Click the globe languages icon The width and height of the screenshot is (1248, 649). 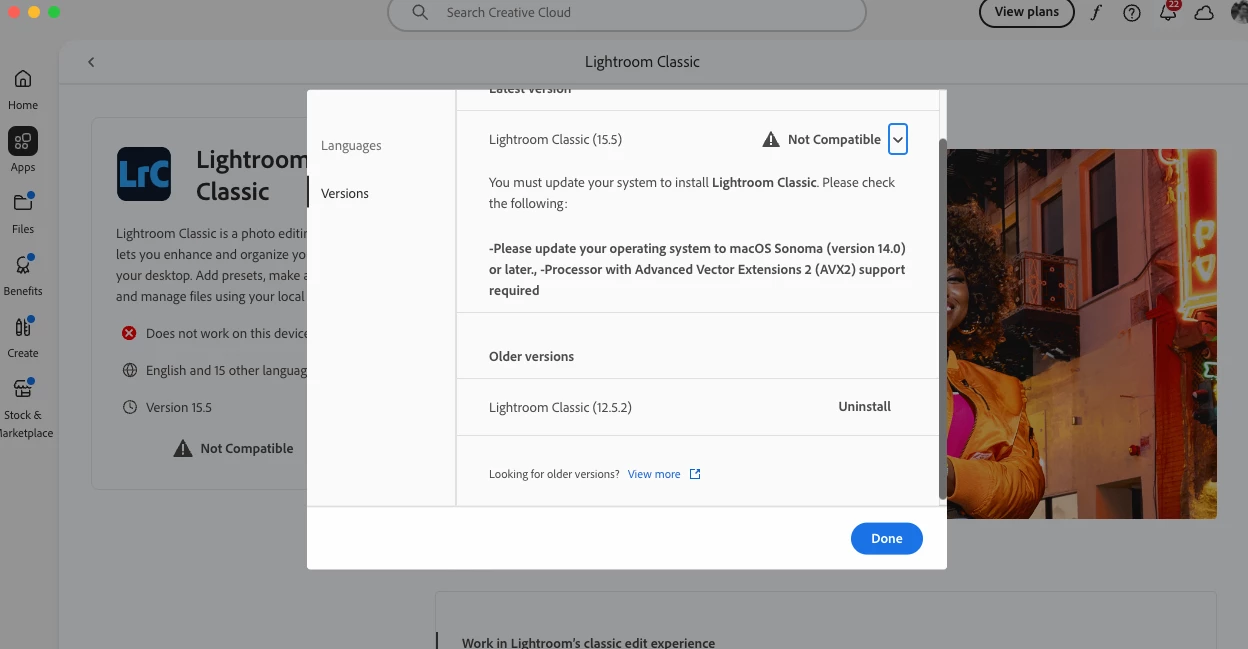(129, 370)
